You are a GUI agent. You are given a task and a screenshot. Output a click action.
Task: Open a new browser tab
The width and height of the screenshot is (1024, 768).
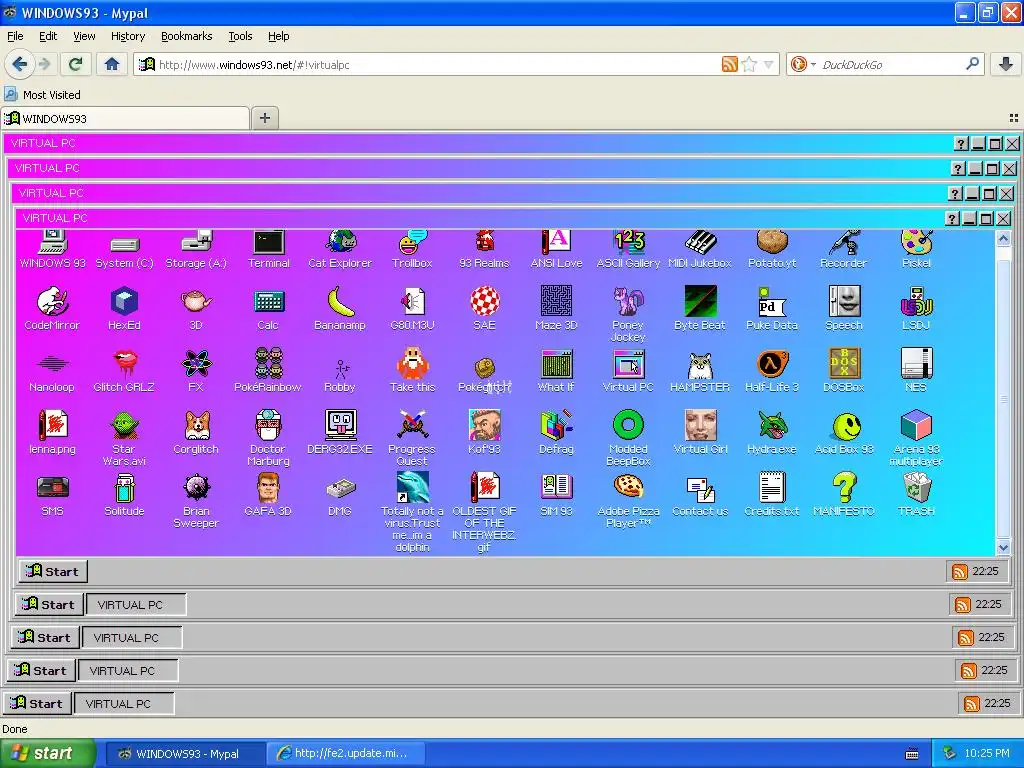(x=264, y=118)
